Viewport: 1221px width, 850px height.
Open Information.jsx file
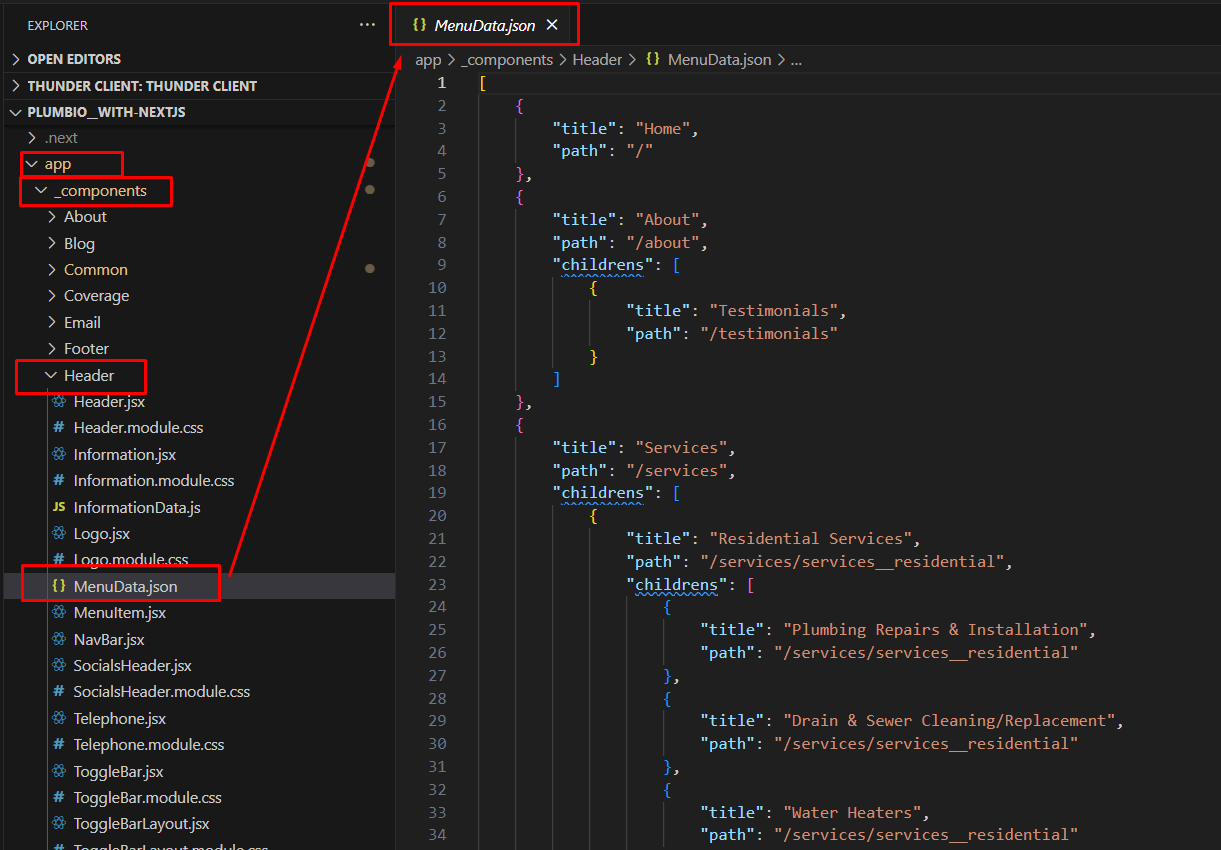(x=124, y=454)
